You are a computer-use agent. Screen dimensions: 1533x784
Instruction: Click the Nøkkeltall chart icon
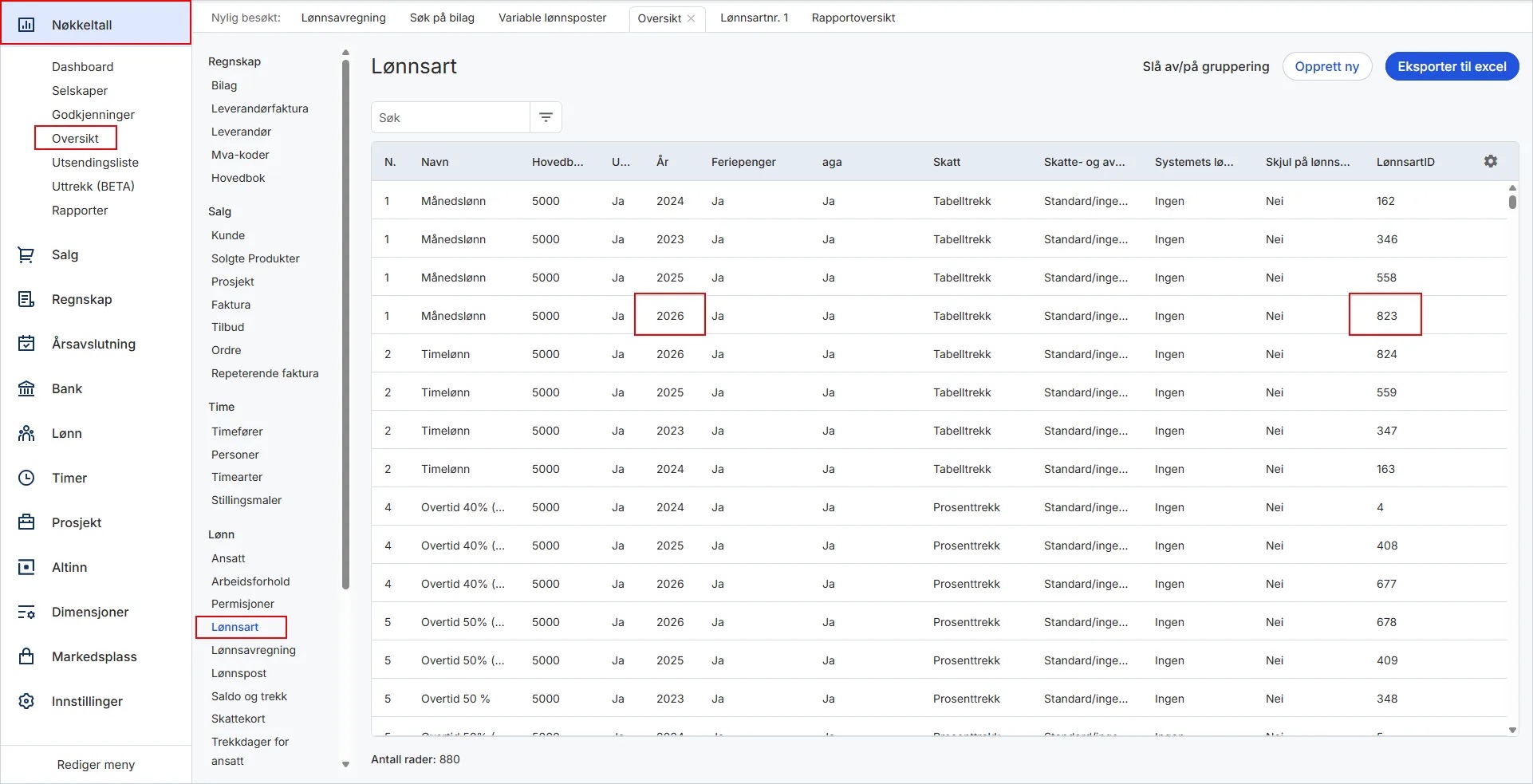[26, 25]
